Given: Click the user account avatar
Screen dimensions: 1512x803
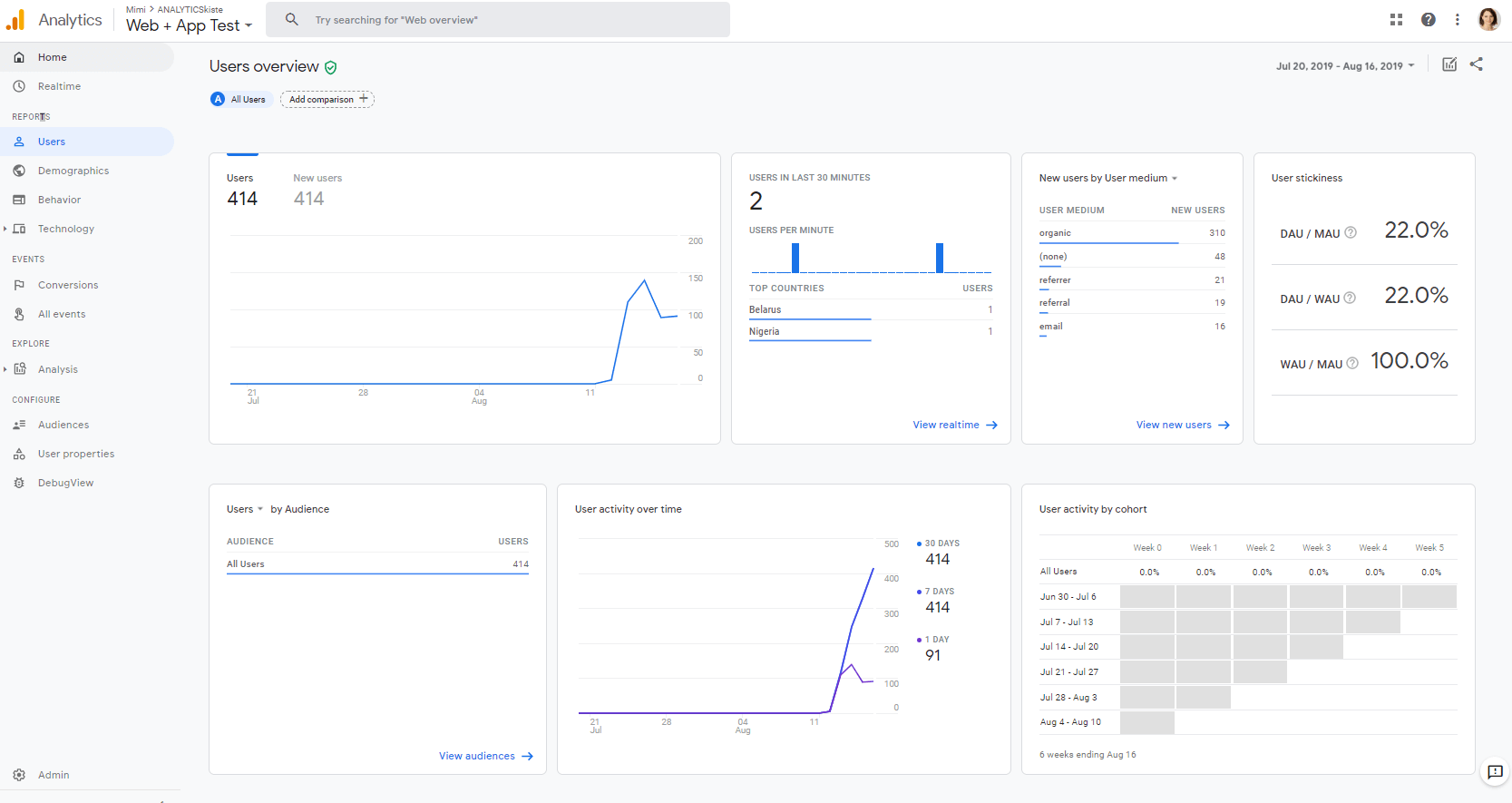Looking at the screenshot, I should coord(1488,20).
